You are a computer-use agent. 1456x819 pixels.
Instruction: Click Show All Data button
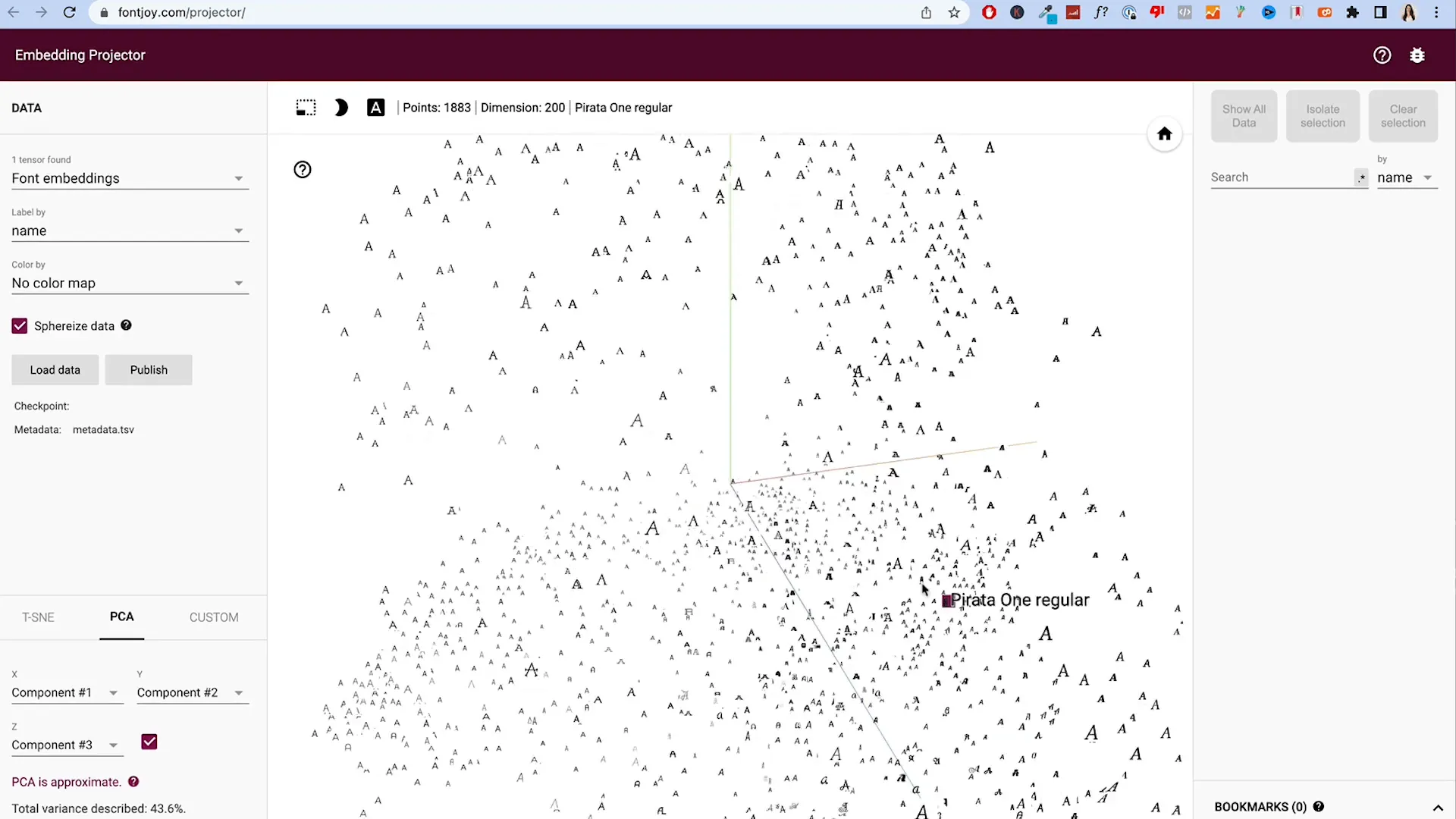click(1244, 116)
